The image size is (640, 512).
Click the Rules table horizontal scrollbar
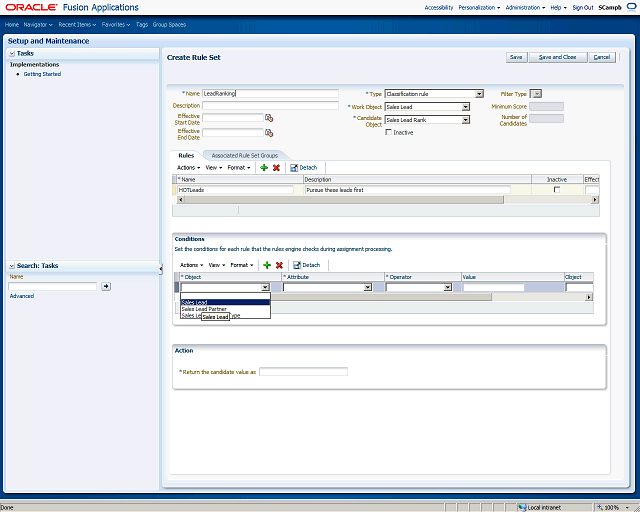[344, 200]
